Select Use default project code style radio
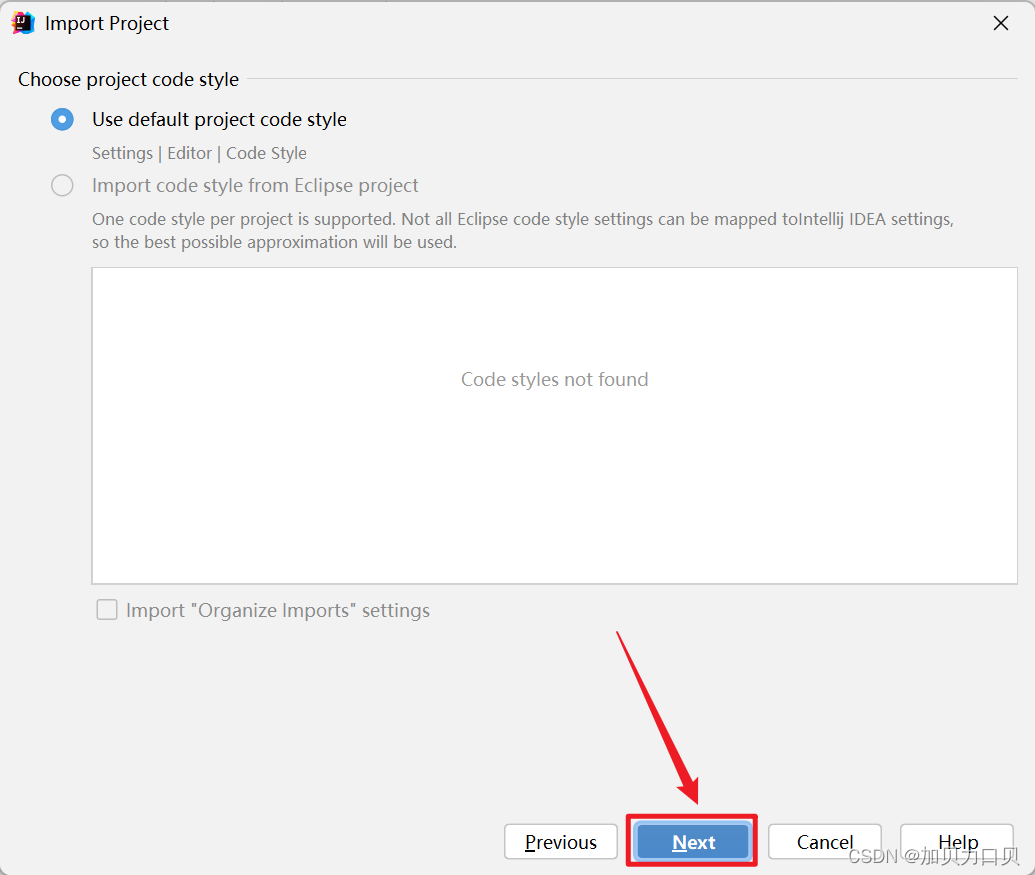The image size is (1035, 875). click(63, 119)
